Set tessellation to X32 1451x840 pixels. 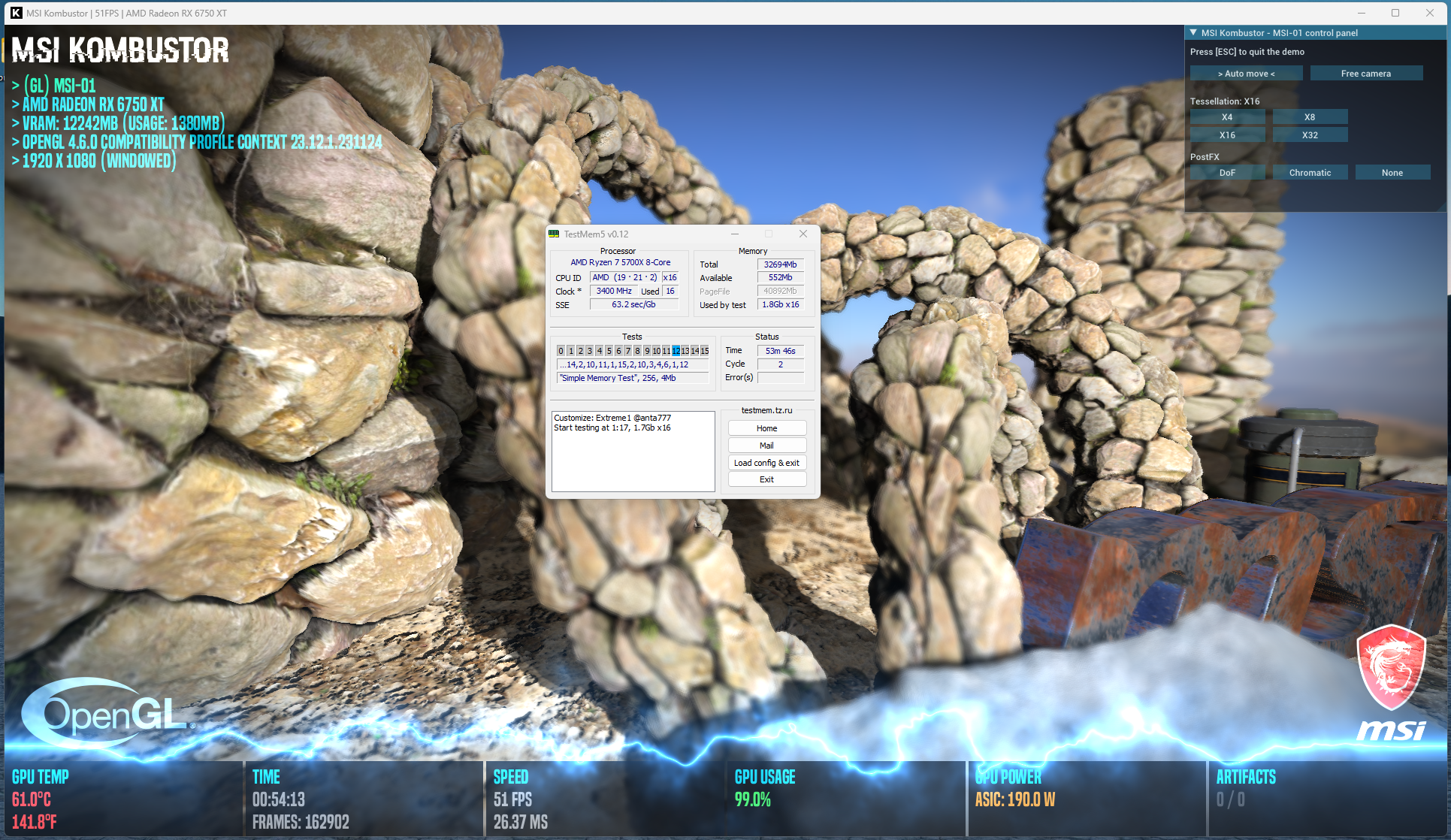click(x=1310, y=135)
